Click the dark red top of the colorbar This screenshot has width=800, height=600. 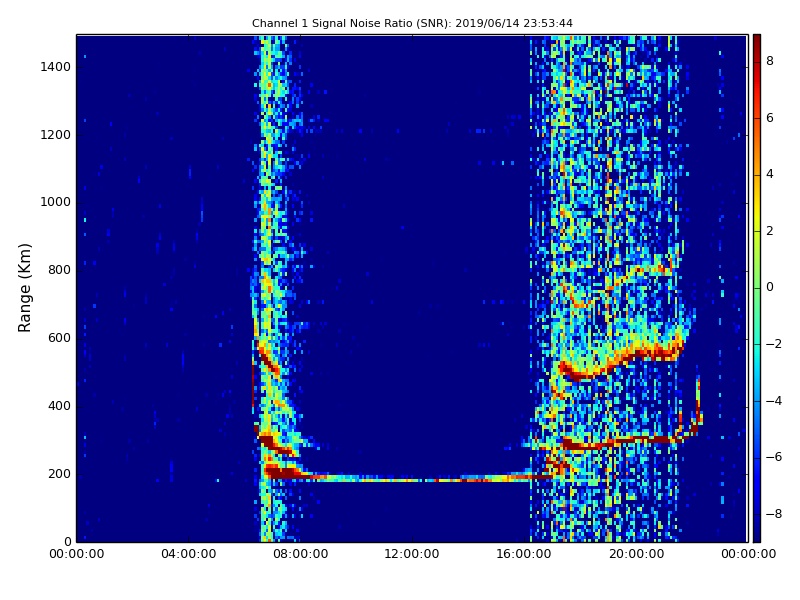click(757, 41)
